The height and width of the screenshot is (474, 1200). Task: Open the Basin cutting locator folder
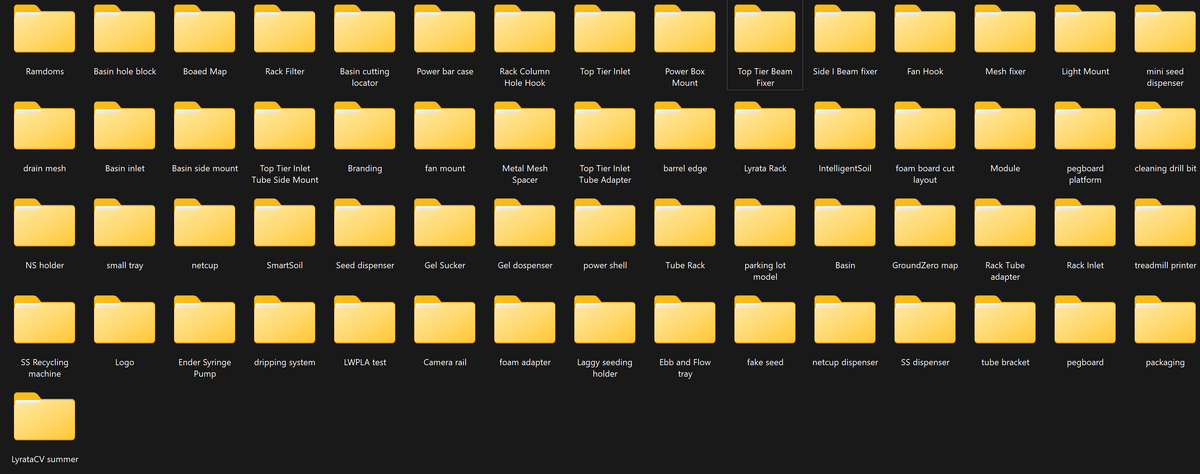[x=365, y=28]
